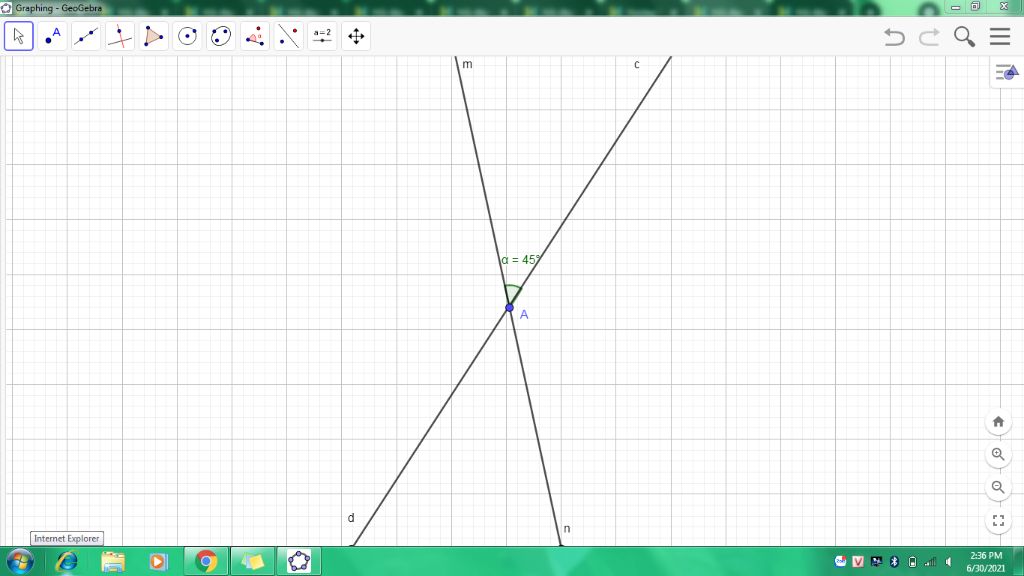Open the Bluetooth tray icon
1024x576 pixels.
click(894, 562)
